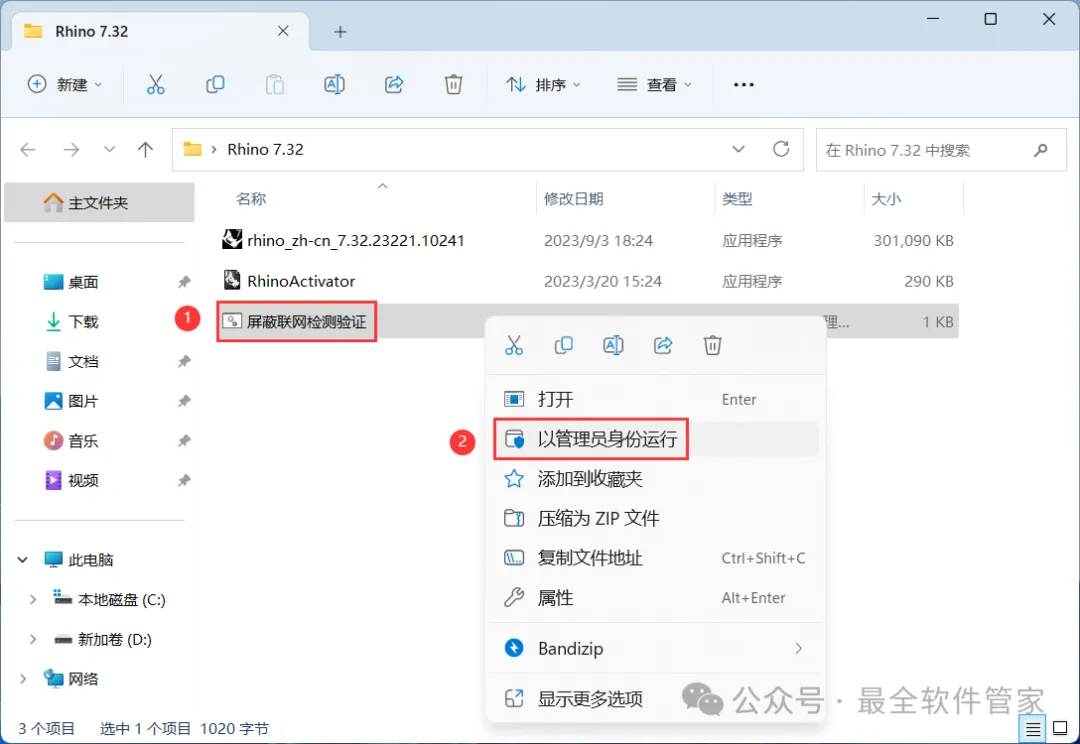Click the Copy icon in the context menu
Screen dimensions: 1080x744
(x=563, y=345)
